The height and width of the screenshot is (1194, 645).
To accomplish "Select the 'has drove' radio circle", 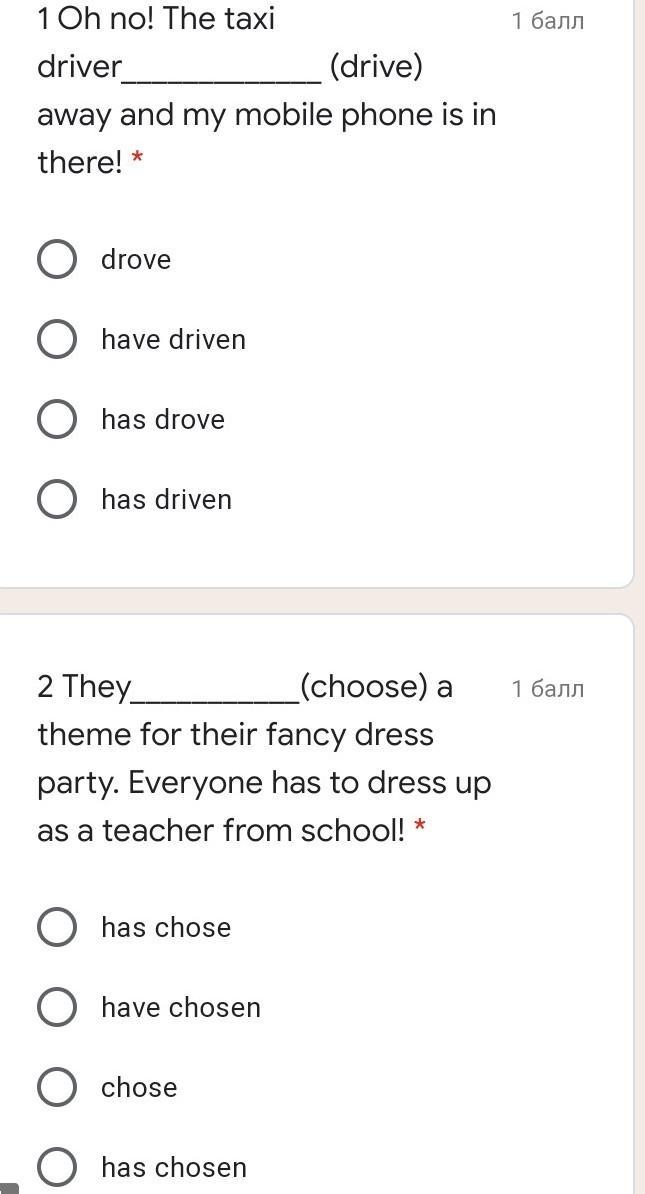I will pyautogui.click(x=57, y=419).
